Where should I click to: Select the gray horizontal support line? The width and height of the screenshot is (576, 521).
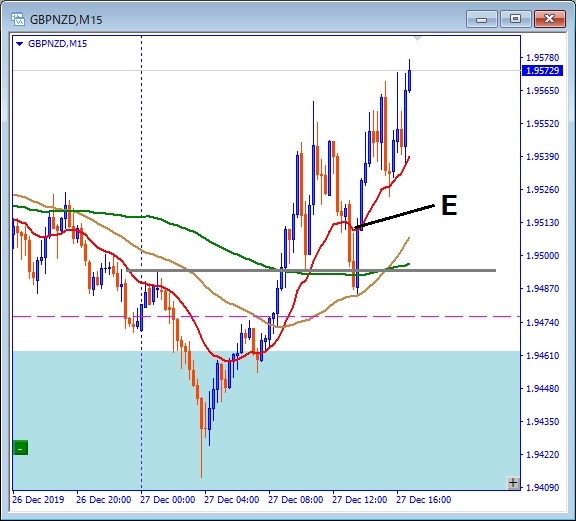click(311, 270)
